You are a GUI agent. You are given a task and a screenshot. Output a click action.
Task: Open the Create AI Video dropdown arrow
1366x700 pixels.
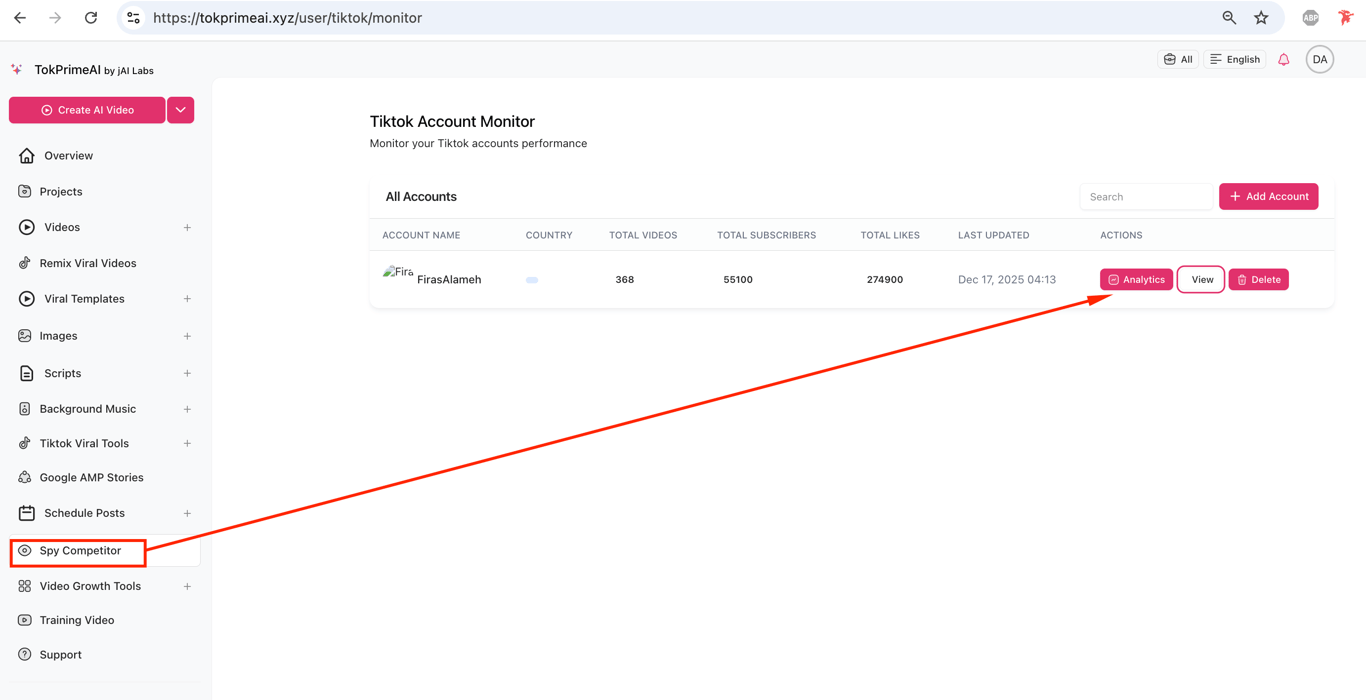[x=181, y=110]
